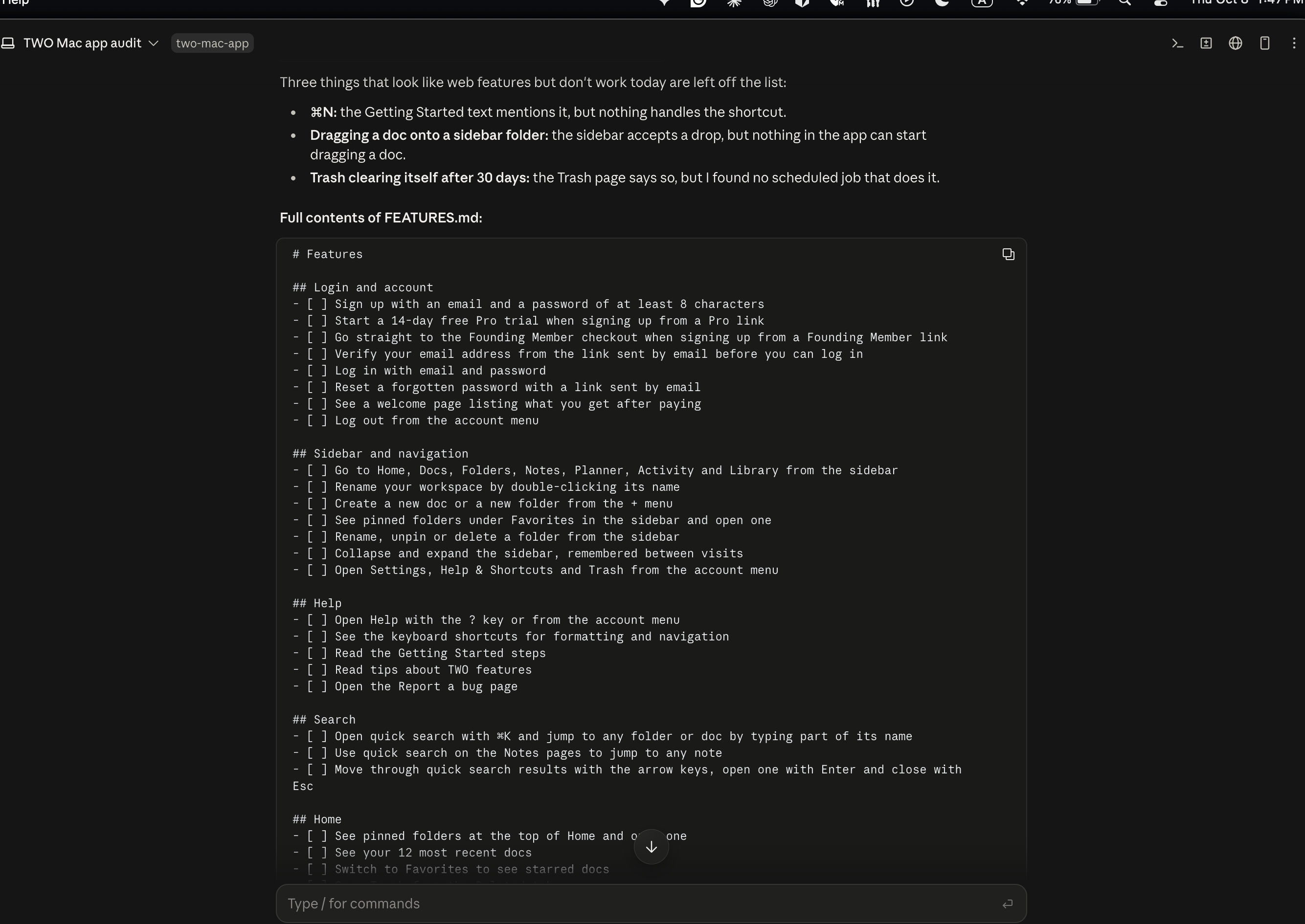Click "Collapse and expand the sidebar" line
Viewport: 1305px width, 924px height.
point(517,553)
